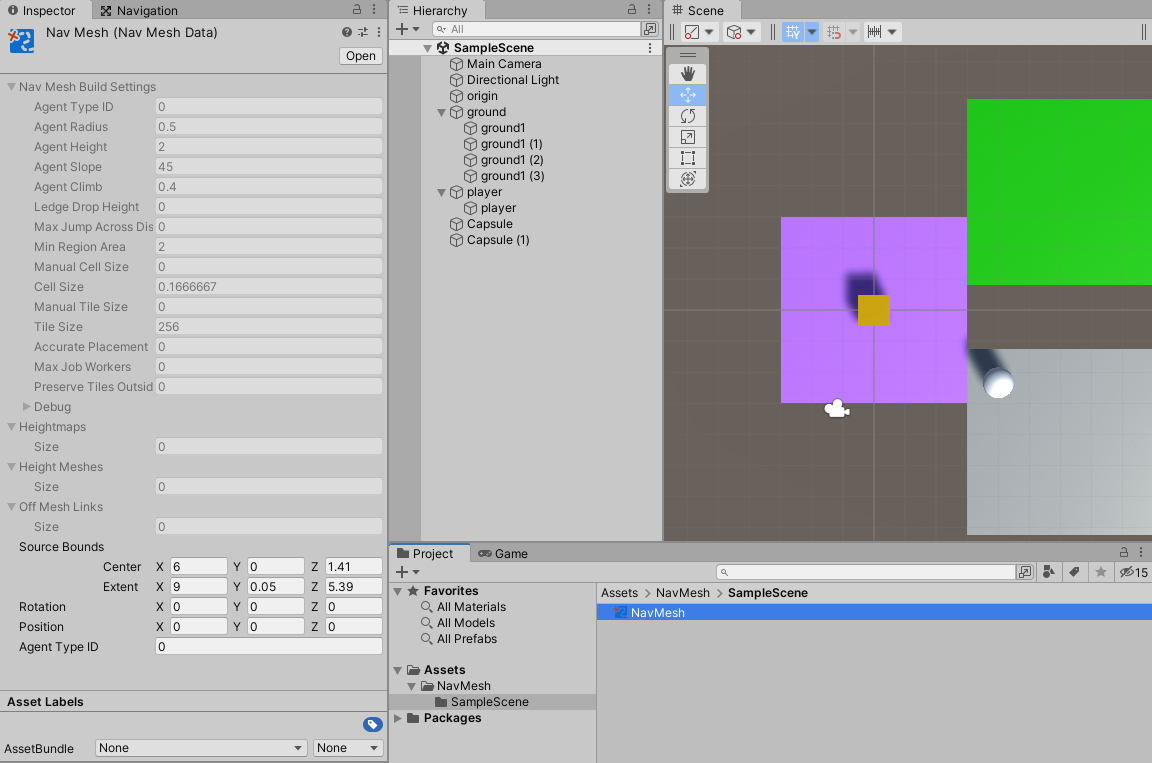Toggle grid snapping in Scene toolbar
The image size is (1152, 763).
click(834, 32)
